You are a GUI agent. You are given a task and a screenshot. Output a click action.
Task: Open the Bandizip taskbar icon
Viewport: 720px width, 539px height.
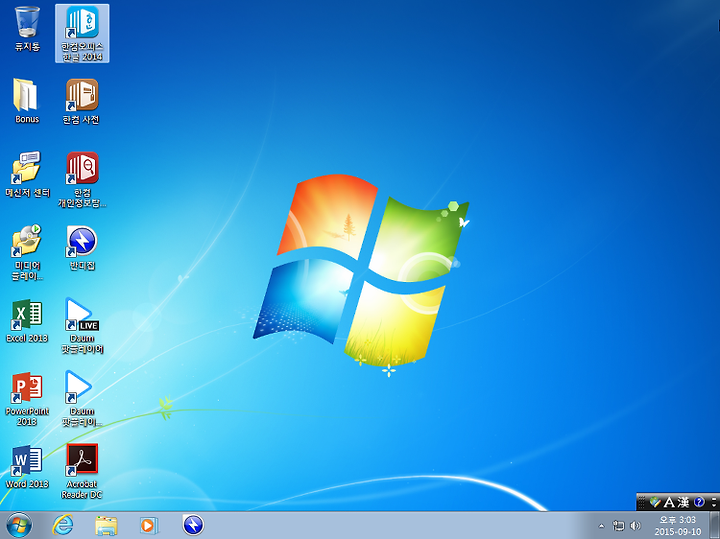click(x=193, y=525)
